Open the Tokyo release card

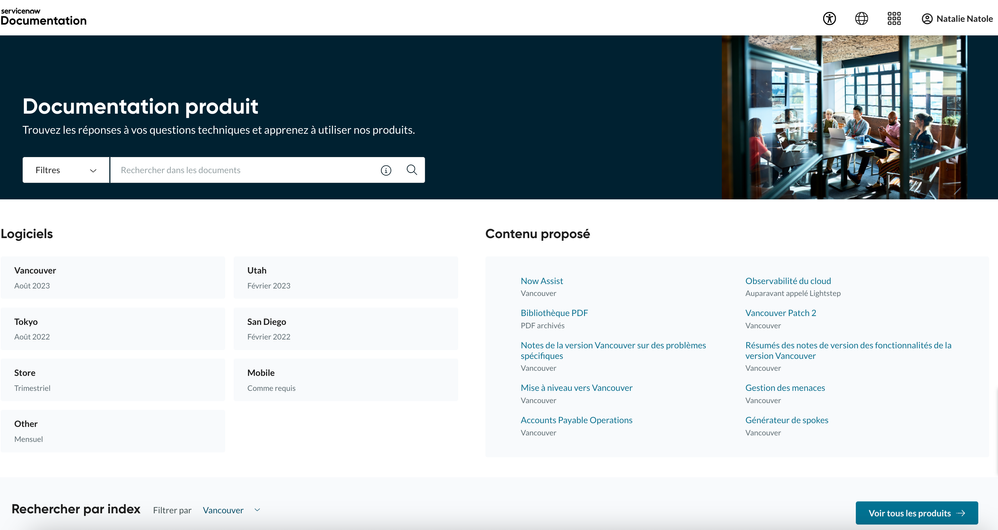pos(113,328)
